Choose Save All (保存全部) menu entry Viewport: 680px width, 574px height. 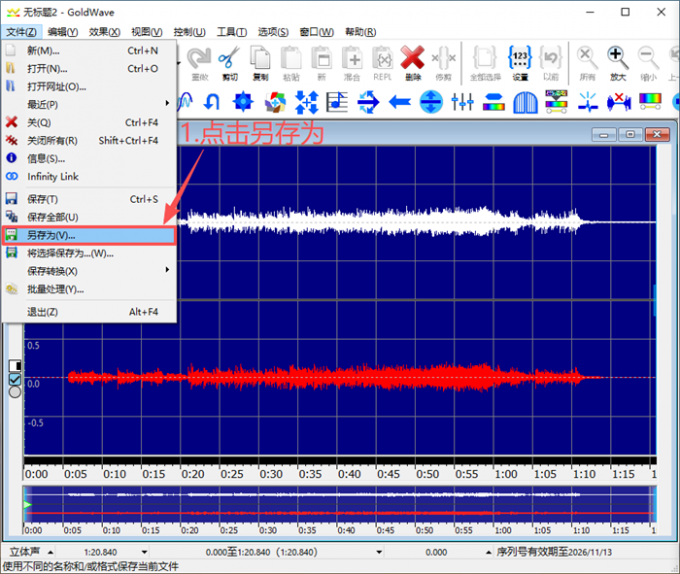point(89,217)
